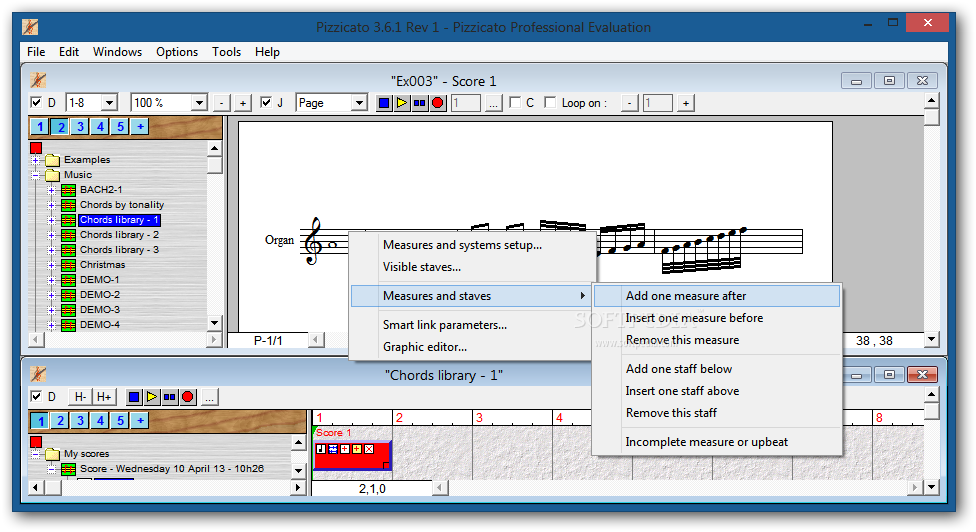Click the Examples folder icon

52,160
